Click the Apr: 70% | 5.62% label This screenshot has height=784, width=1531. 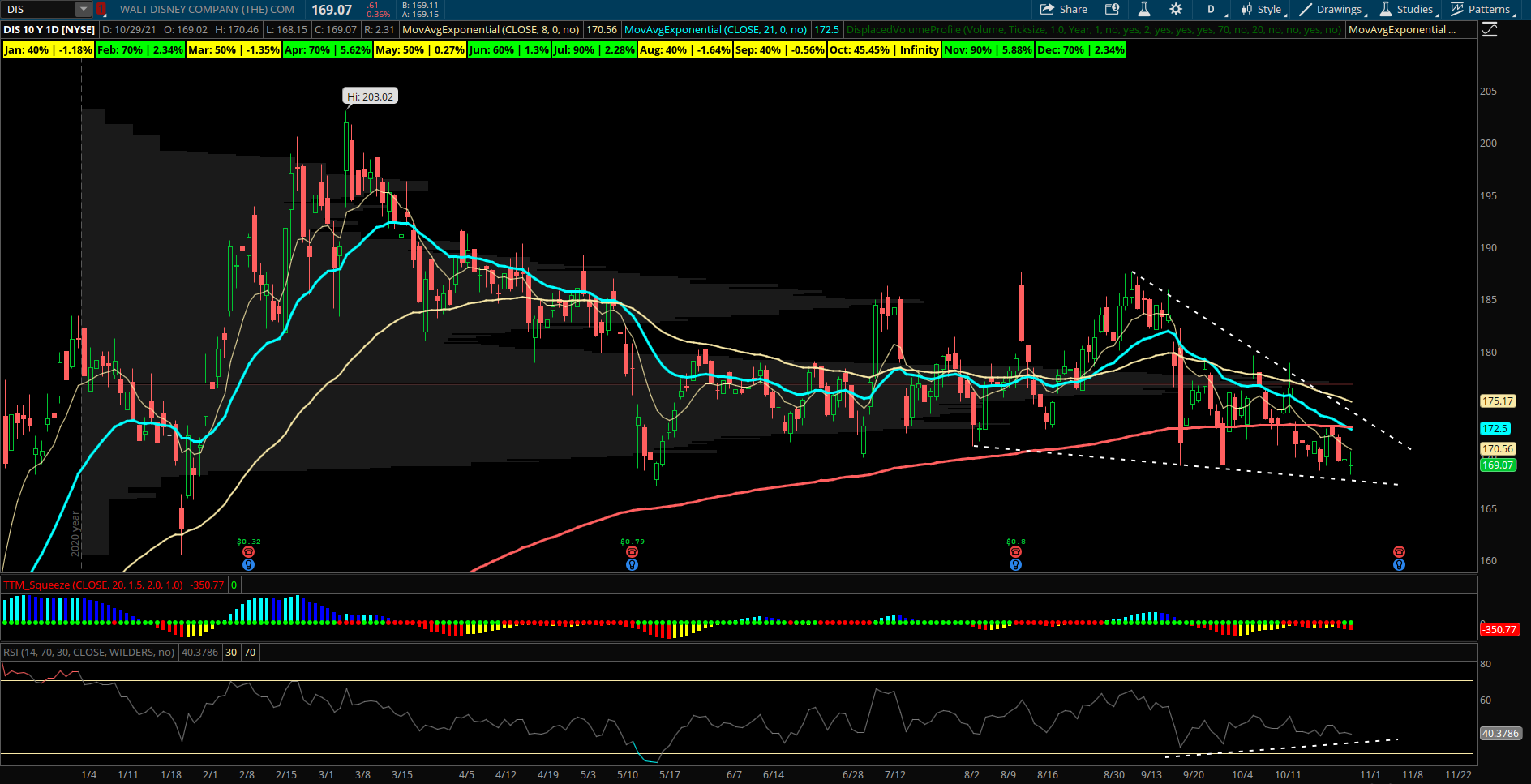[328, 49]
